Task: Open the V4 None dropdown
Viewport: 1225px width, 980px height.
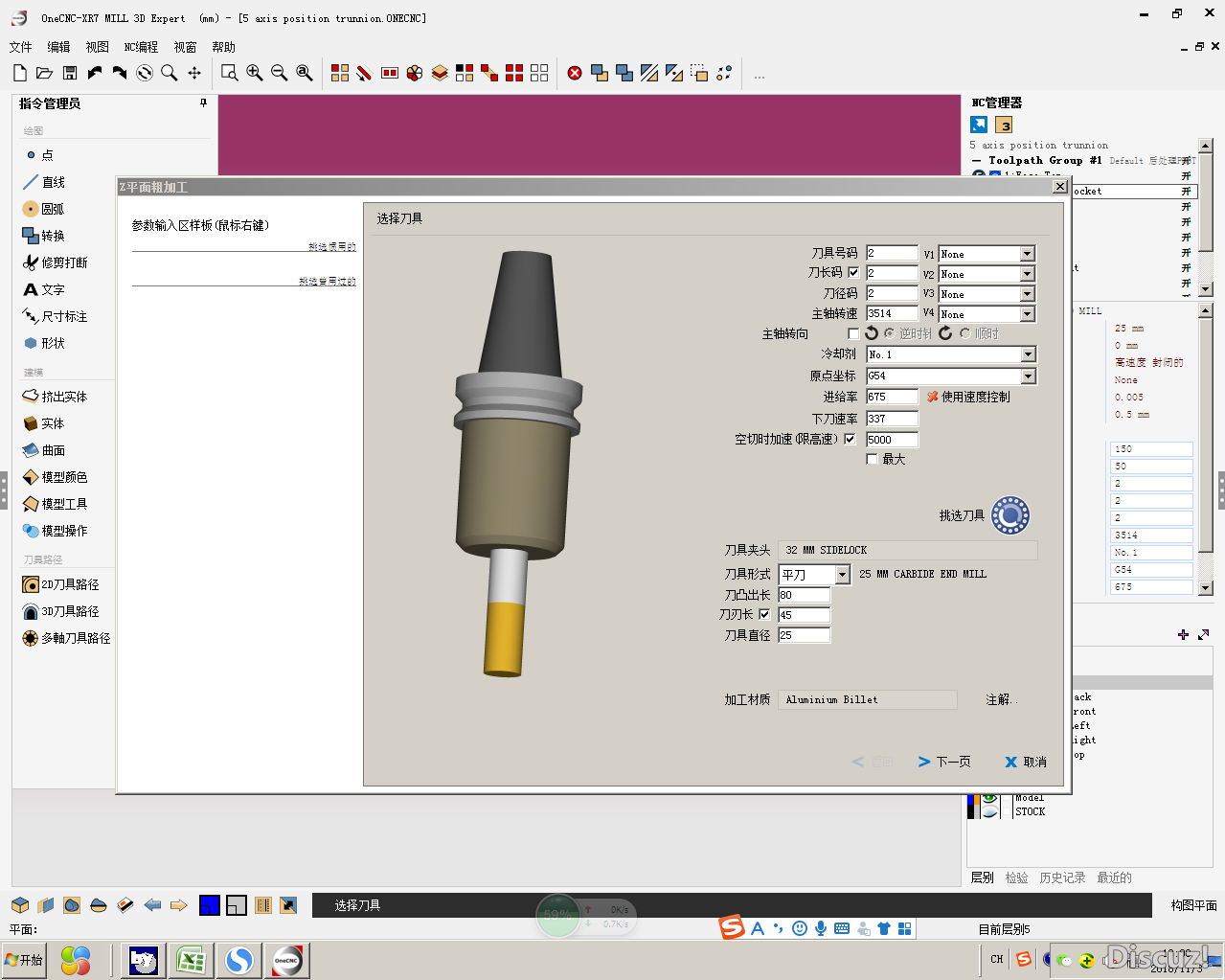Action: [x=1027, y=314]
